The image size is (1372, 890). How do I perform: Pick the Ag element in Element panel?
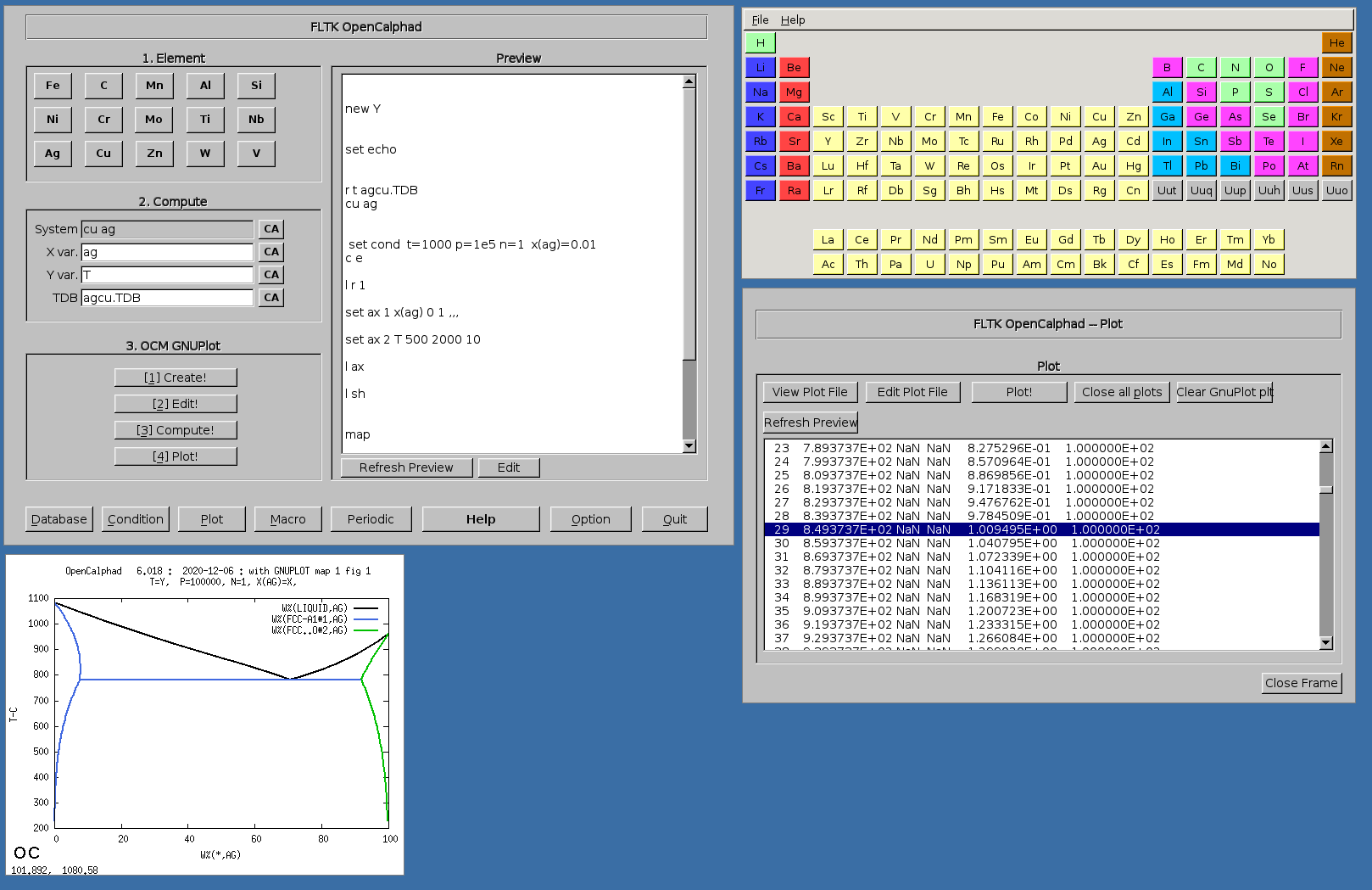click(x=53, y=154)
